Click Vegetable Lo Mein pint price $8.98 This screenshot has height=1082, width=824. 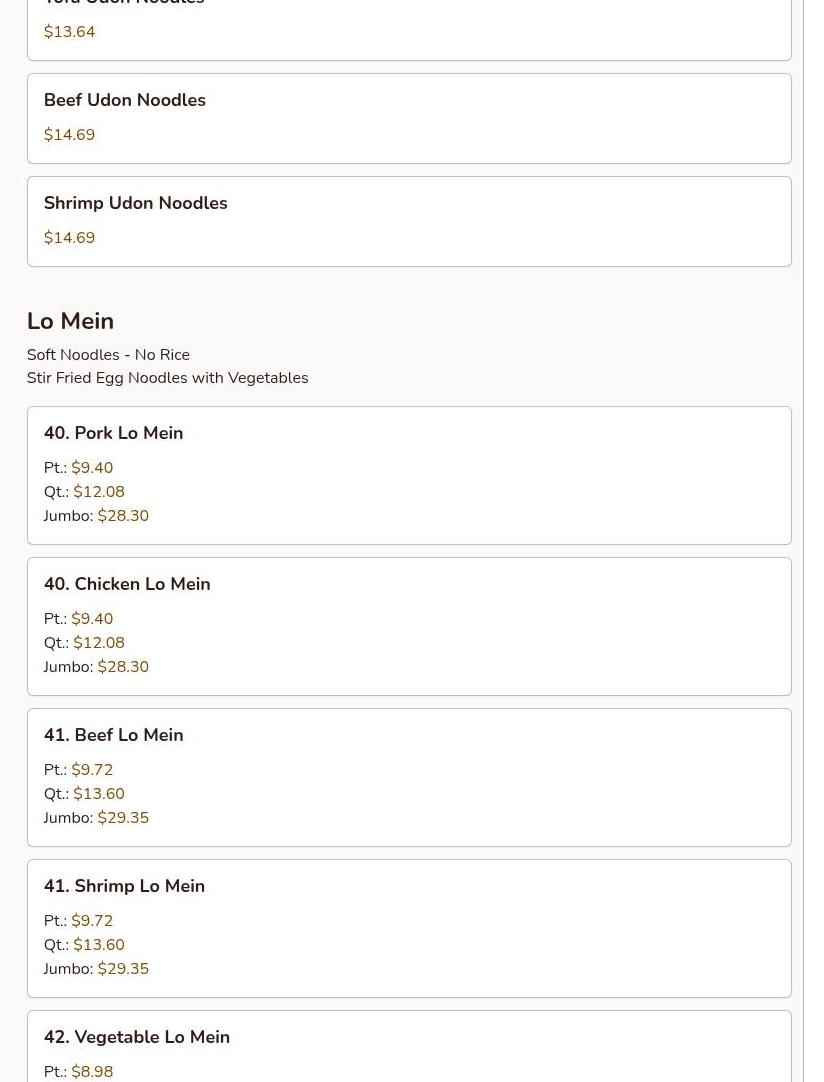(x=92, y=1072)
